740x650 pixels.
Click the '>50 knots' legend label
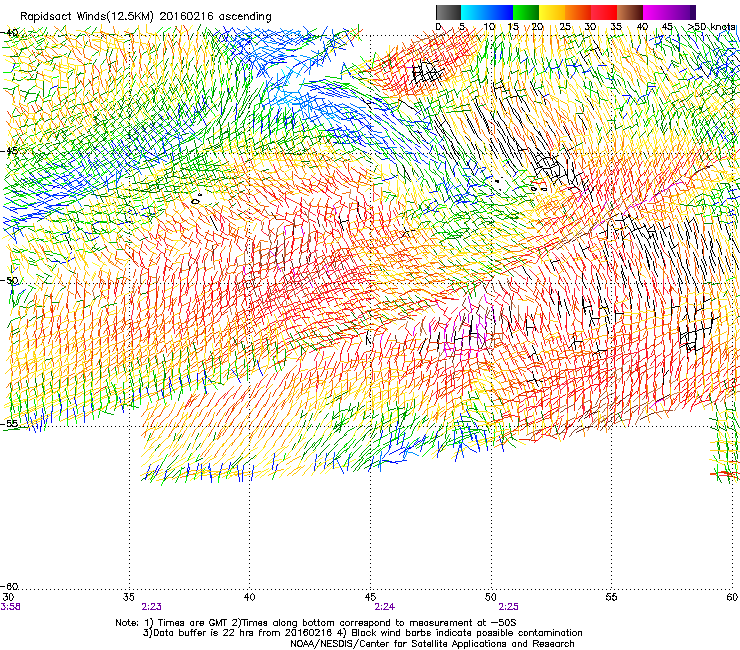click(x=712, y=27)
